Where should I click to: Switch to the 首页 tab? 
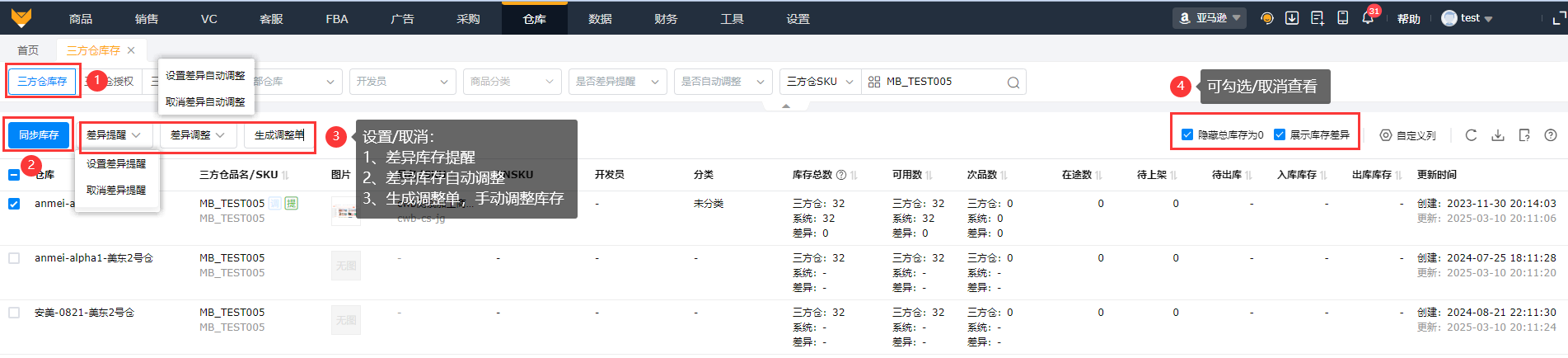(28, 50)
